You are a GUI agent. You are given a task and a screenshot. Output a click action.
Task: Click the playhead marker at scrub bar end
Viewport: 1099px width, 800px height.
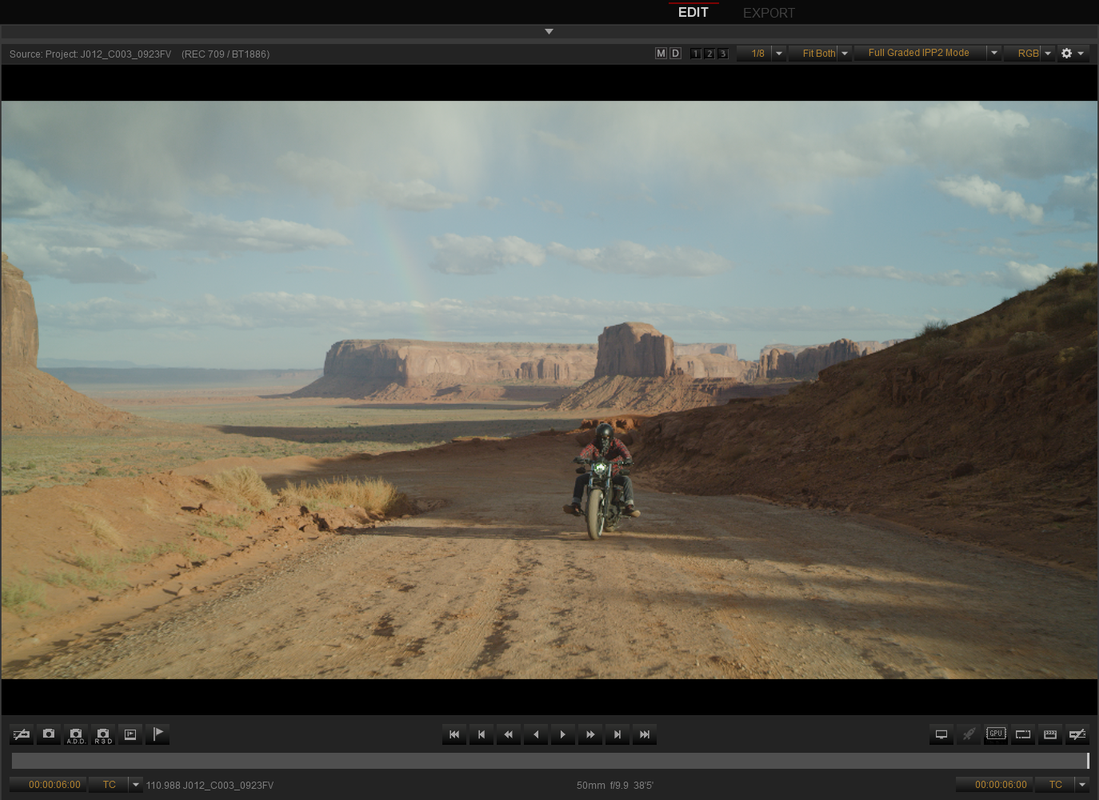tap(1088, 761)
